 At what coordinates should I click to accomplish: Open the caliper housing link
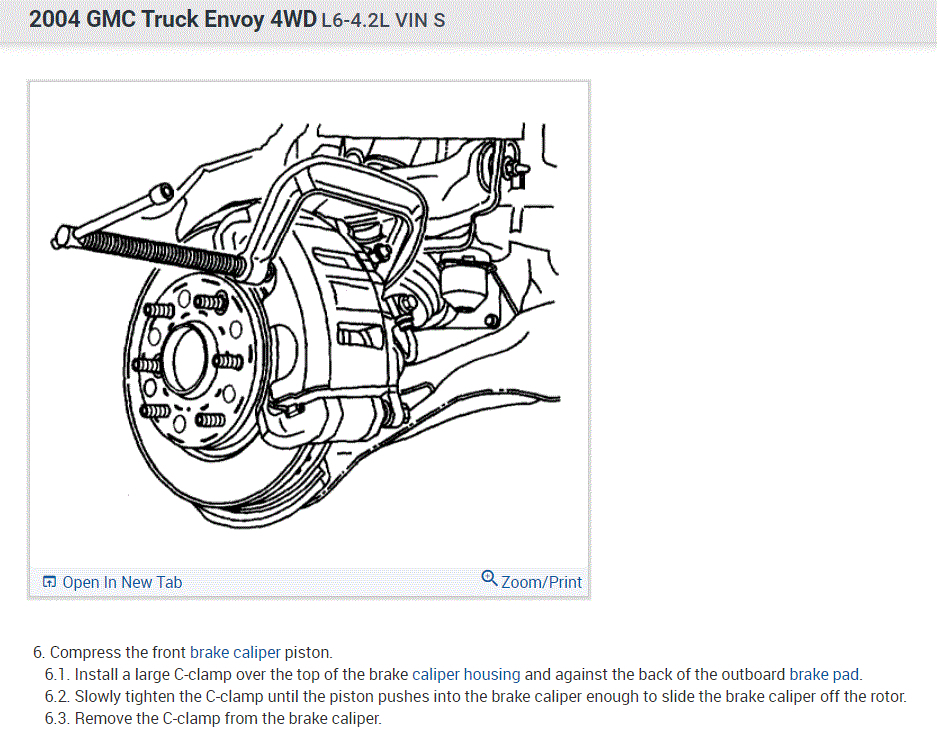click(x=466, y=675)
